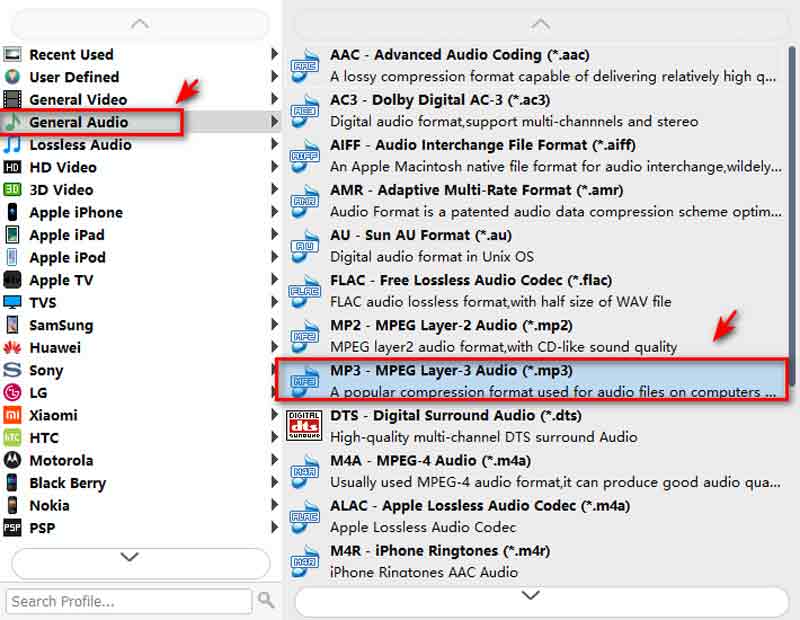Click the M4R ringtone format icon
Viewport: 800px width, 620px height.
[305, 561]
